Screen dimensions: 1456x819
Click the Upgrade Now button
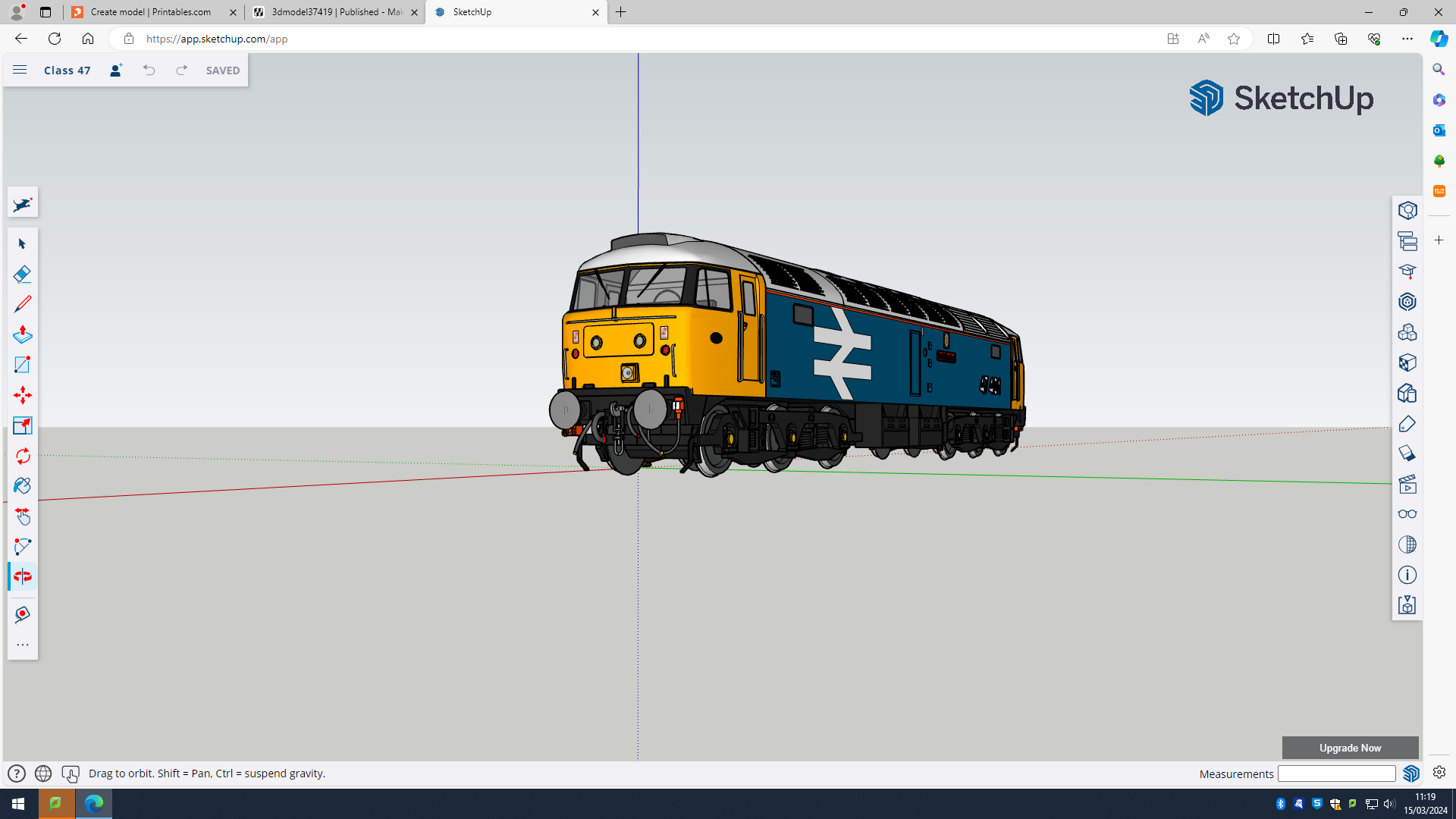1350,748
